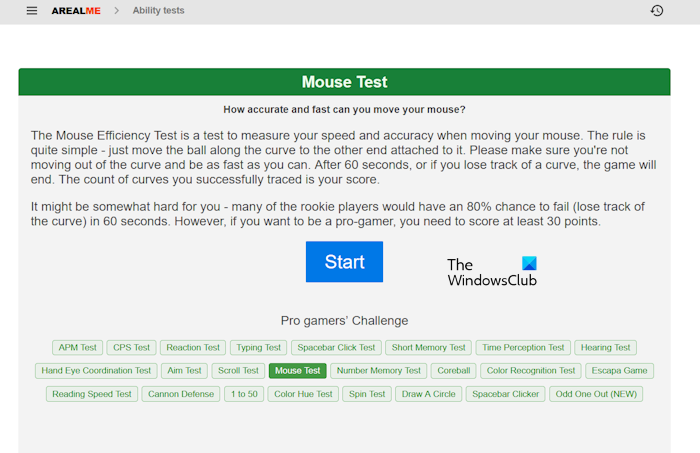This screenshot has height=453, width=700.
Task: Open the hamburger menu icon
Action: click(x=32, y=11)
